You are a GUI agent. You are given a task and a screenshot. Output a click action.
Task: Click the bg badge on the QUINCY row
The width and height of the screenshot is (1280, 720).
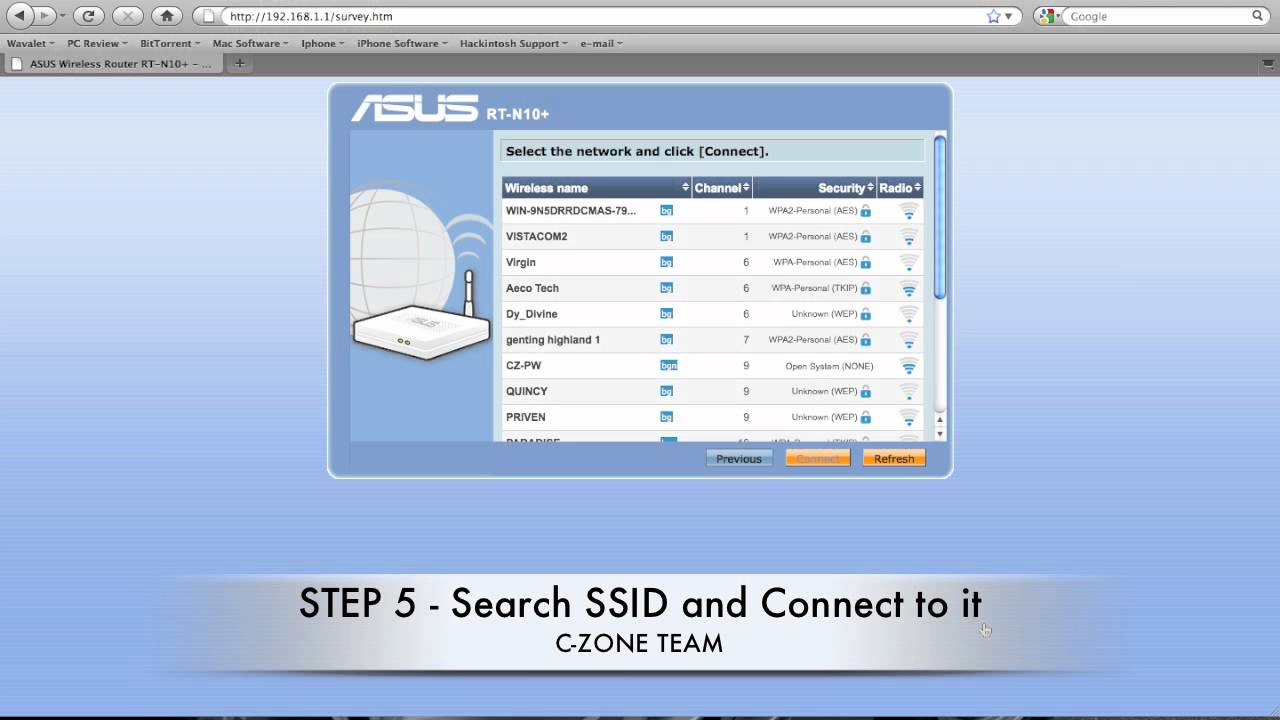coord(666,391)
